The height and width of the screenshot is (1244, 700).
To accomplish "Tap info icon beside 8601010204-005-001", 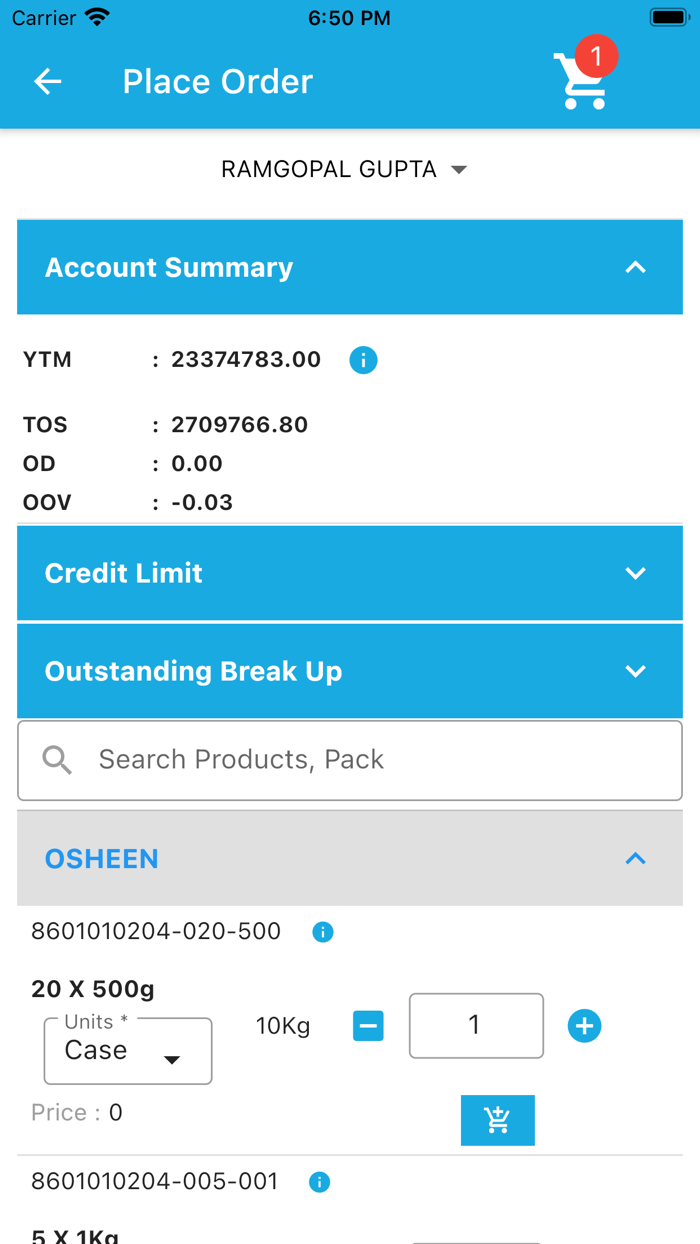I will point(319,1182).
